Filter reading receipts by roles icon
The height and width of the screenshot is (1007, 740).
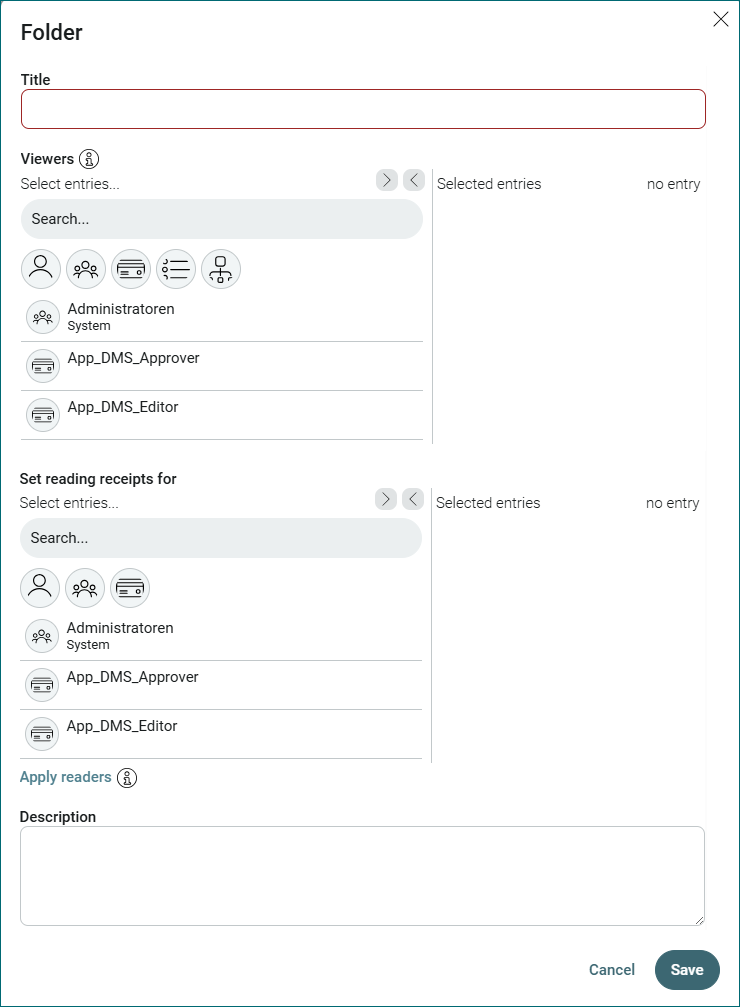click(130, 588)
